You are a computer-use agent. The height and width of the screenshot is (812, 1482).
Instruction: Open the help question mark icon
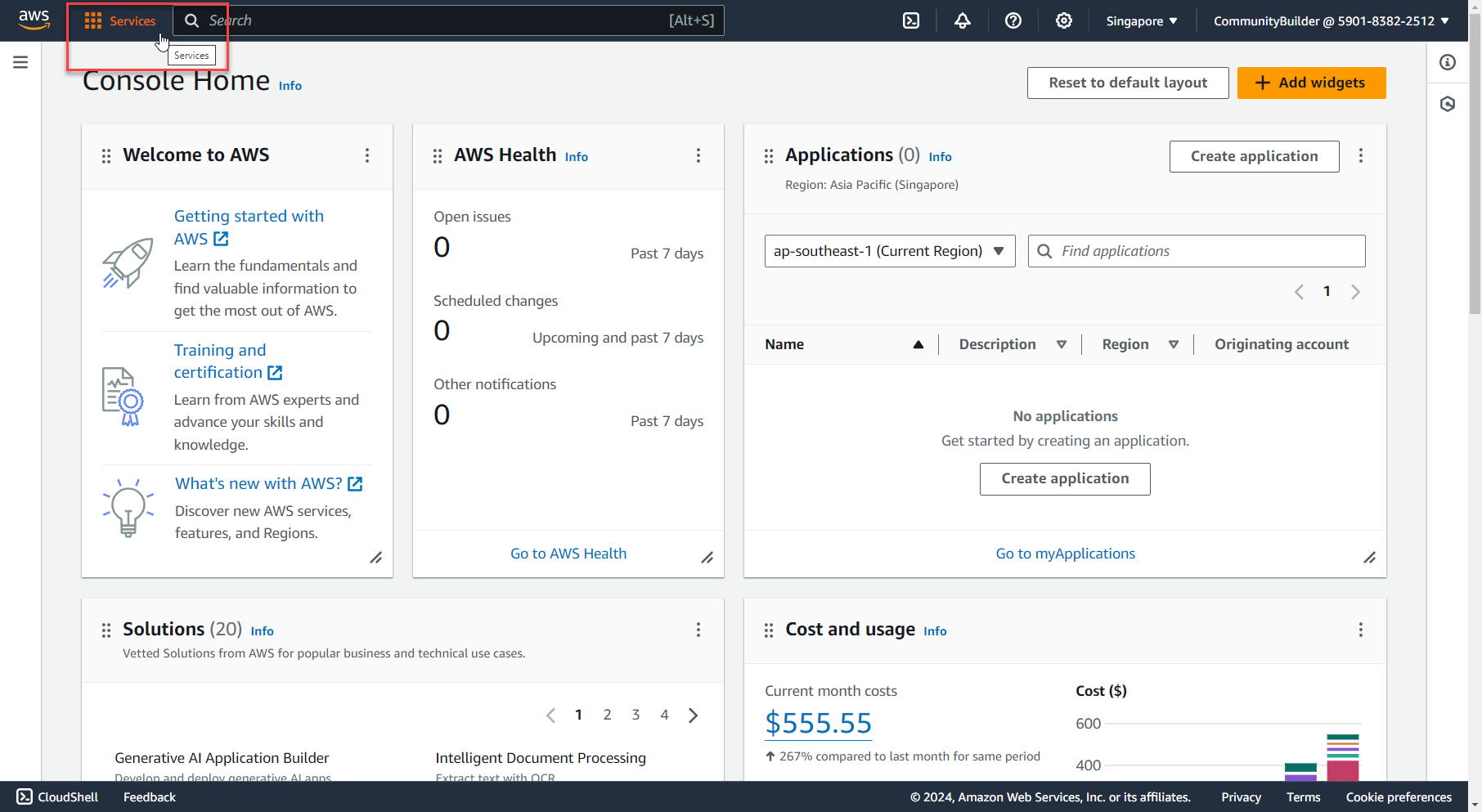click(x=1013, y=20)
